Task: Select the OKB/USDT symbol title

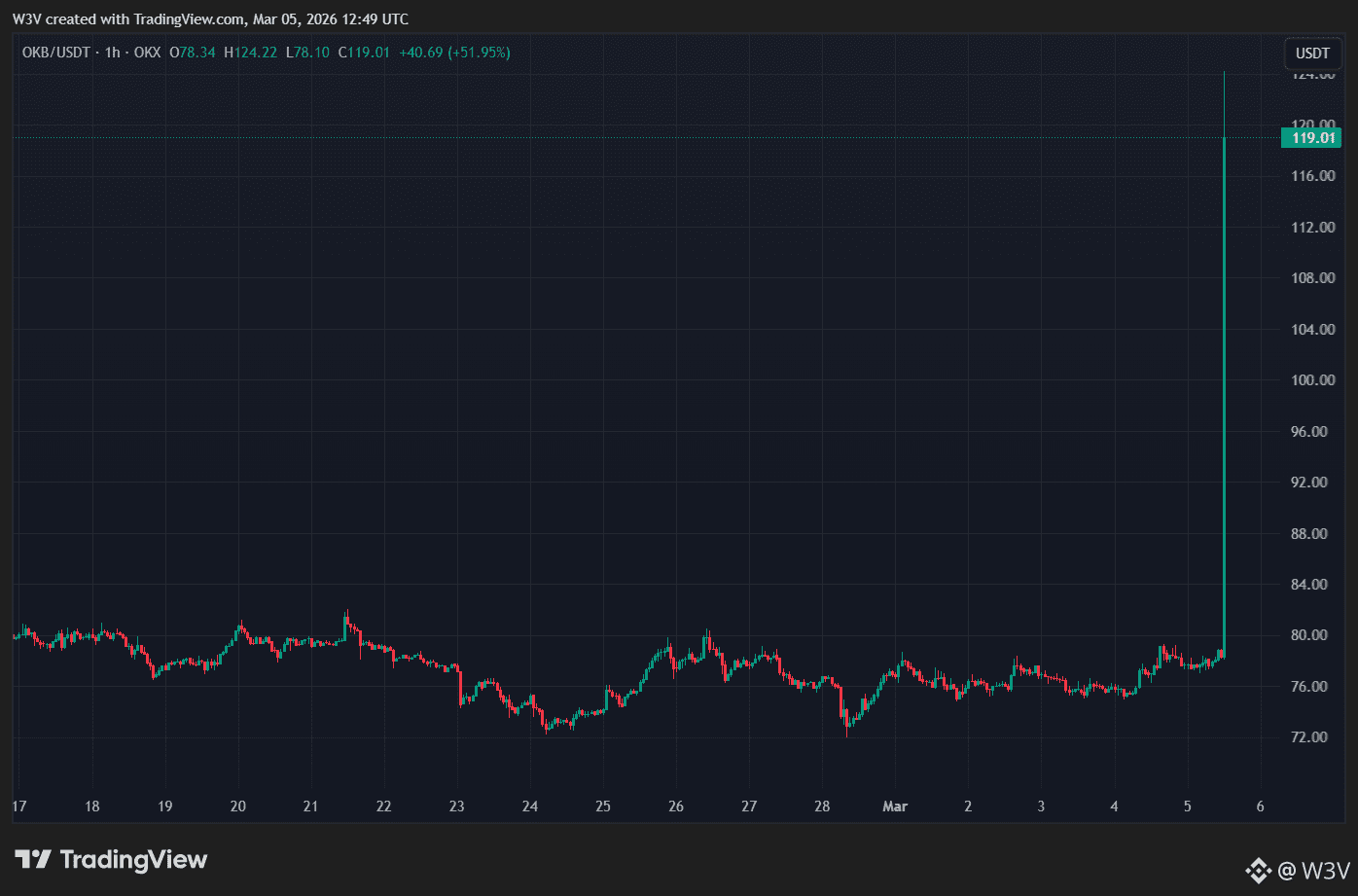Action: coord(57,53)
